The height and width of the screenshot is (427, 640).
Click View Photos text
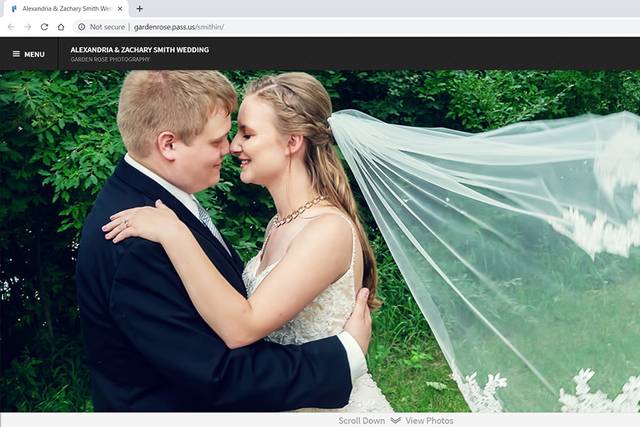coord(429,420)
